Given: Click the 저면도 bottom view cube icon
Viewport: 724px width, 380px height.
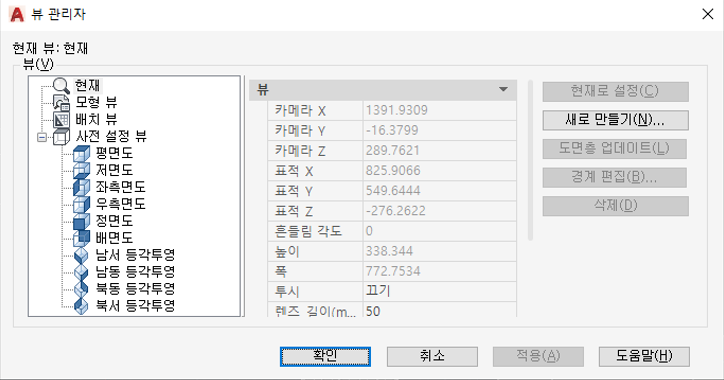Looking at the screenshot, I should [81, 170].
